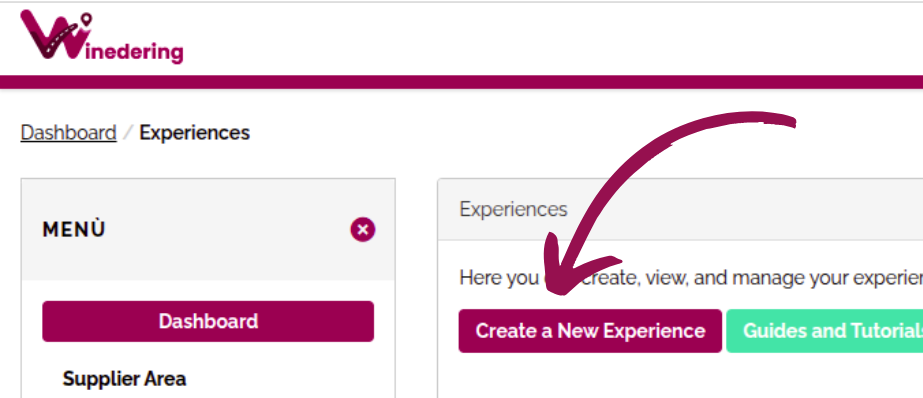Click the slash separator in the breadcrumb
The width and height of the screenshot is (923, 398).
128,133
